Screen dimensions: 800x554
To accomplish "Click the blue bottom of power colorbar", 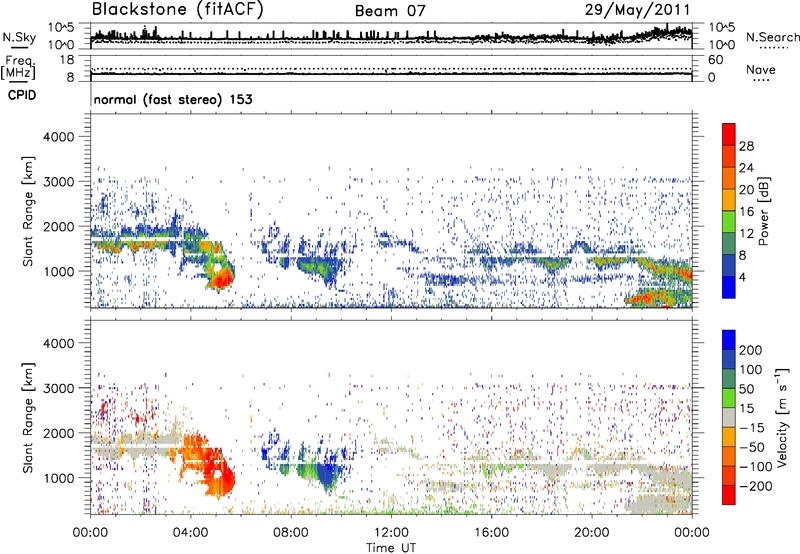I will [729, 287].
